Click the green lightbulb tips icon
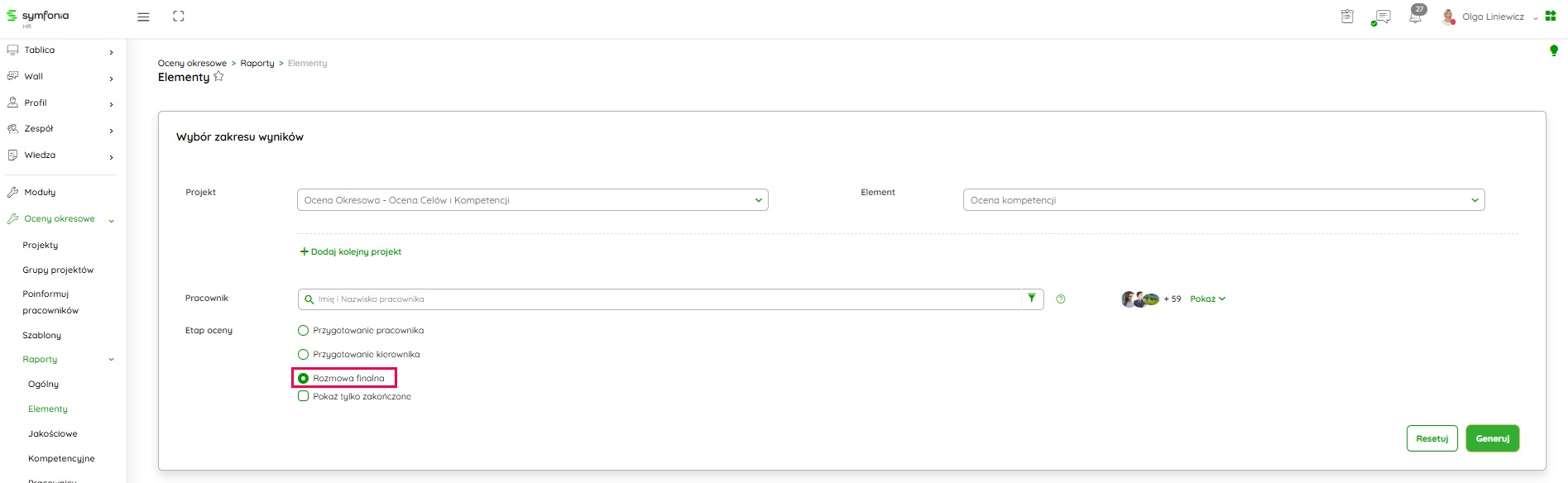1568x483 pixels. point(1553,50)
